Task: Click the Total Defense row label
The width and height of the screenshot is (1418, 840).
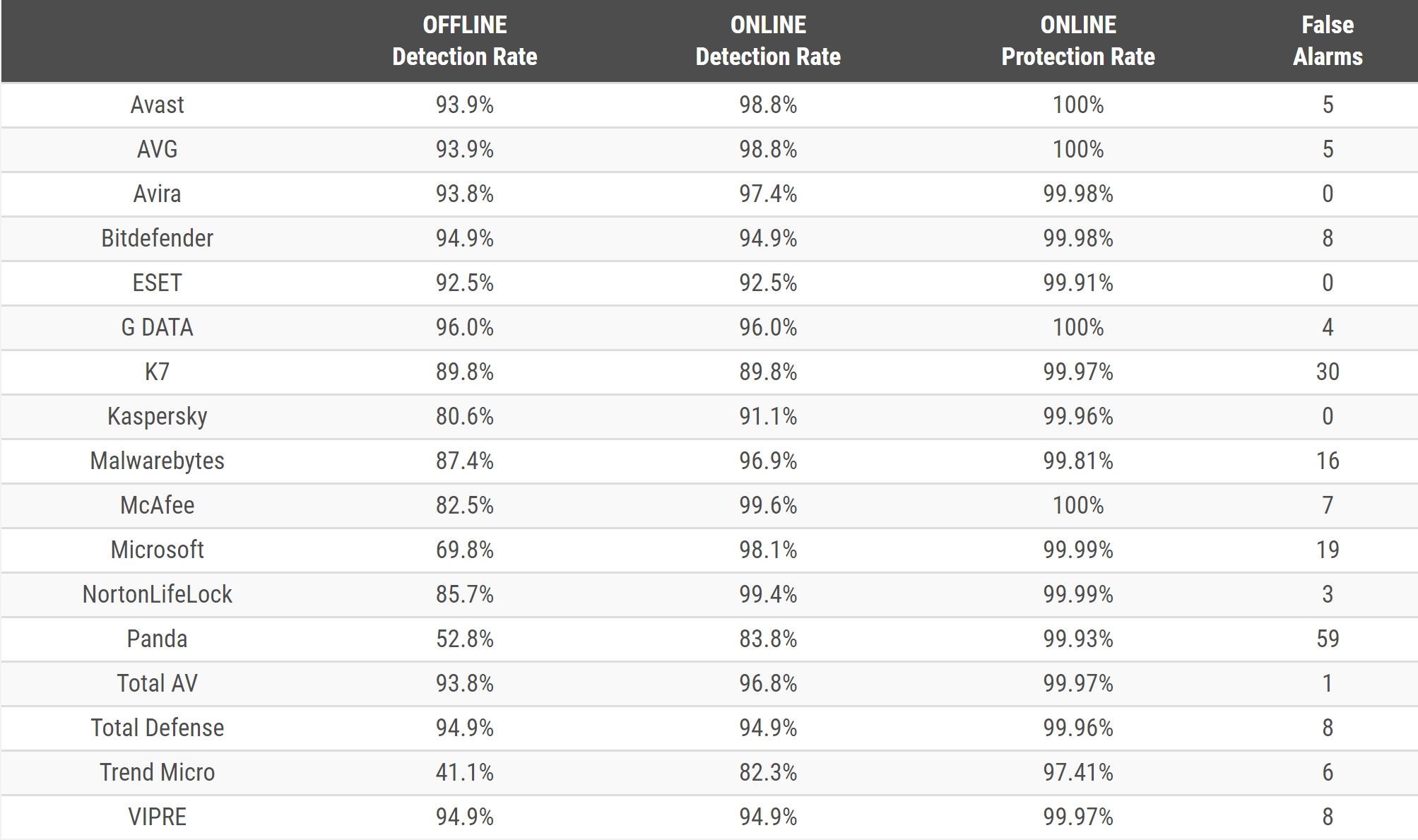Action: pos(157,728)
